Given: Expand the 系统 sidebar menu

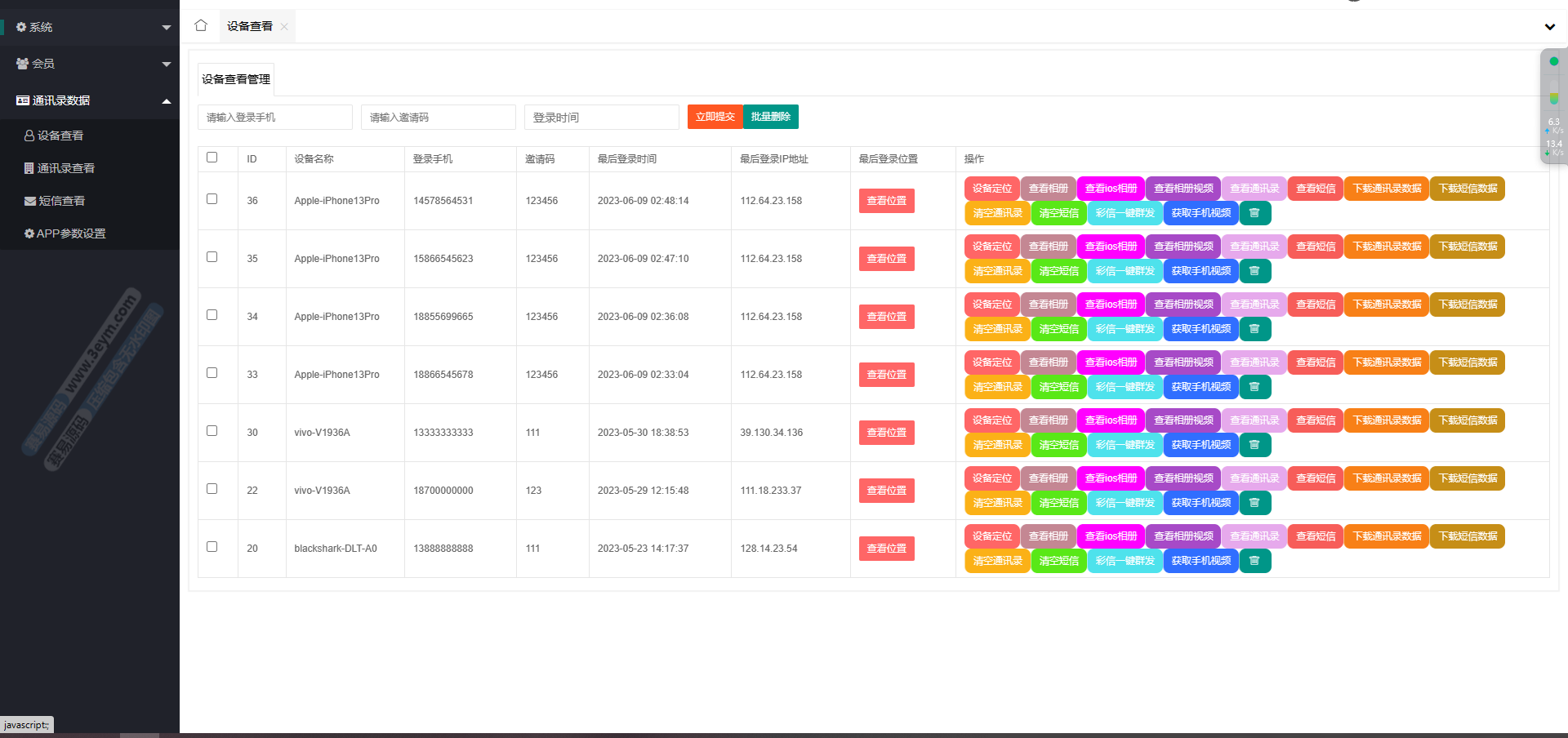Looking at the screenshot, I should coord(90,27).
